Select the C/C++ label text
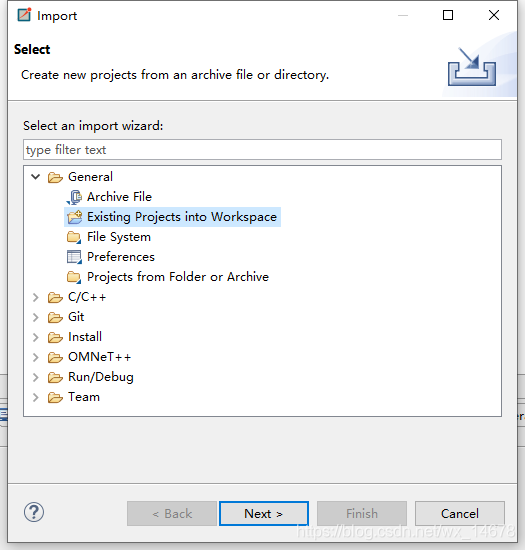The height and width of the screenshot is (550, 525). (x=87, y=297)
